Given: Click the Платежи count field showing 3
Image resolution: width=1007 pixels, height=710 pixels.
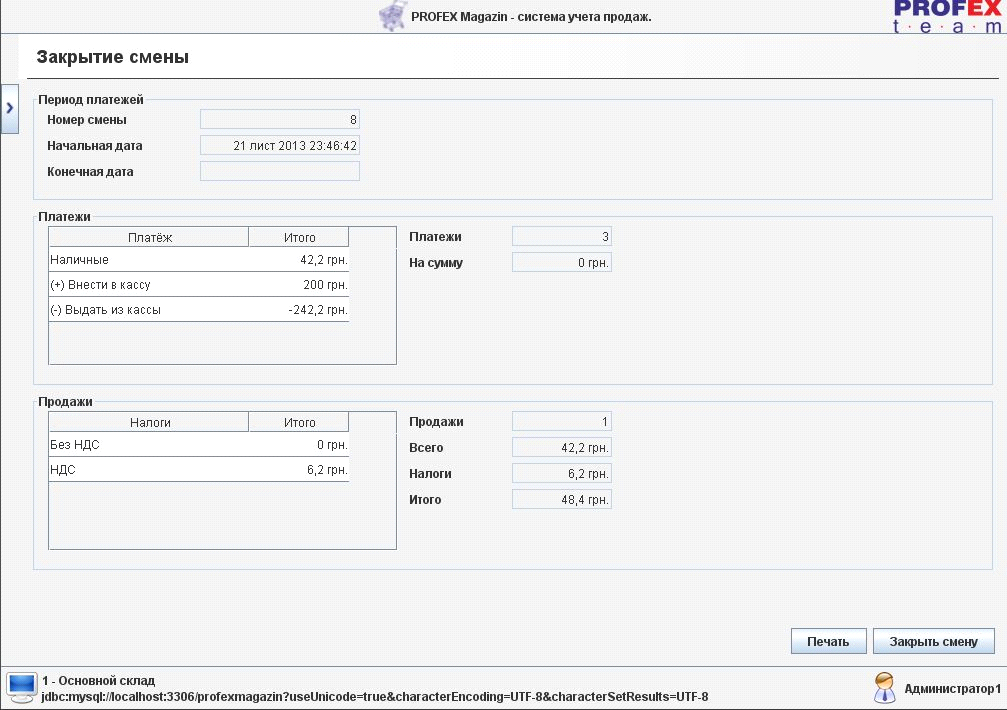Looking at the screenshot, I should 562,237.
